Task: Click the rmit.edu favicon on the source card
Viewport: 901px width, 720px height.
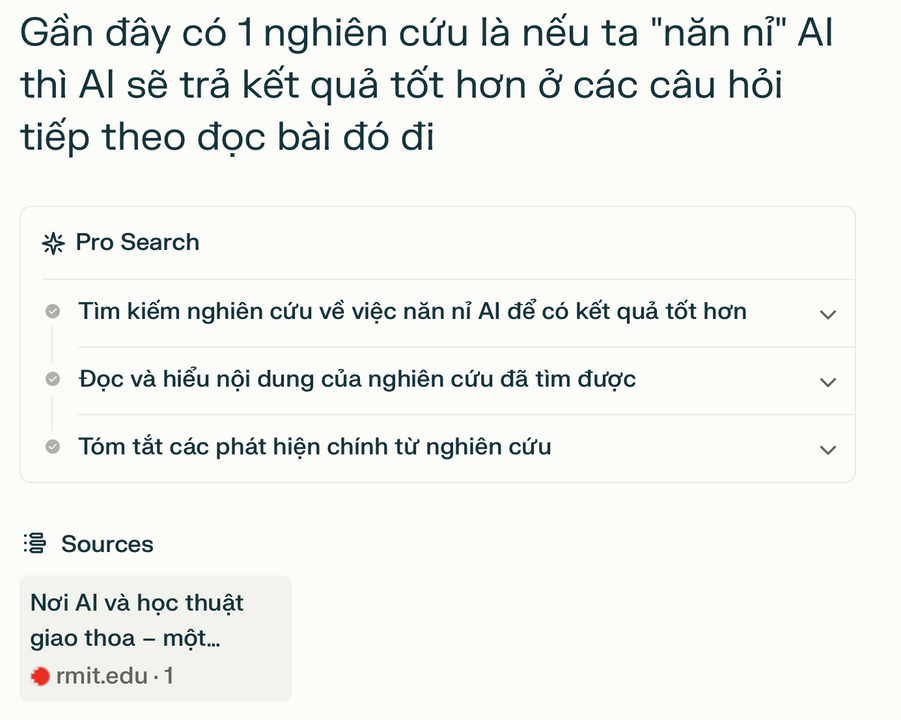Action: point(40,676)
